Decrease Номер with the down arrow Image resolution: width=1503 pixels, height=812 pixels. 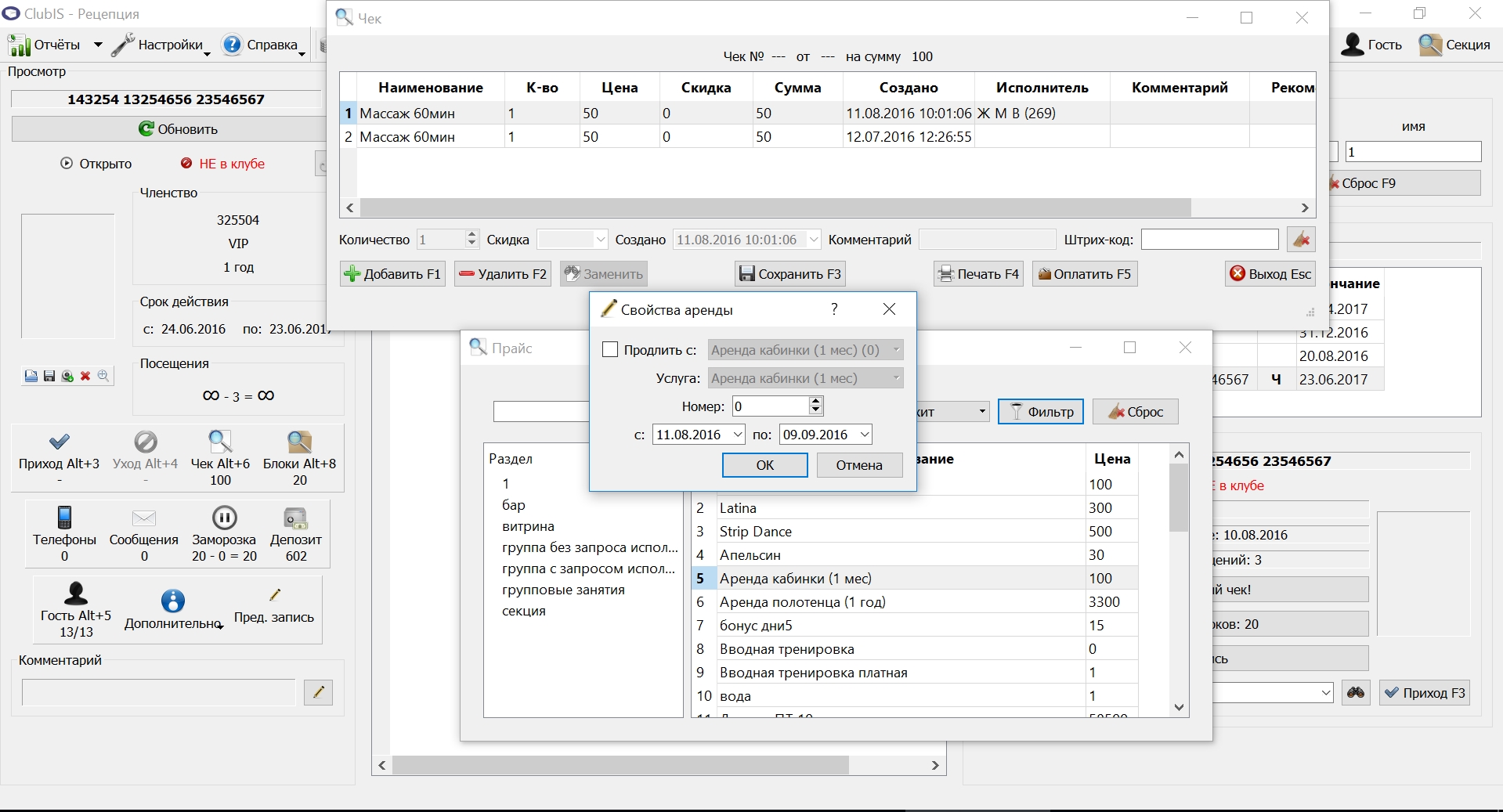coord(816,410)
